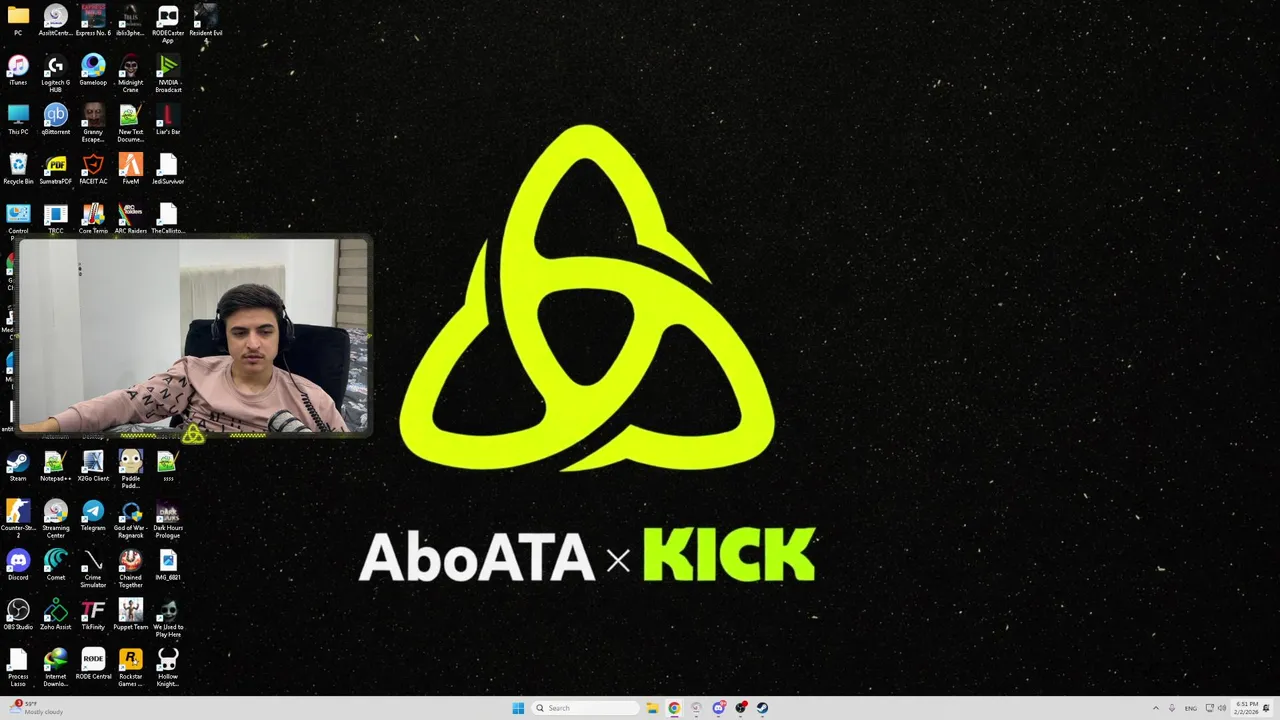The height and width of the screenshot is (720, 1280).
Task: Open Logitech G HUB shortcut
Action: 56,73
